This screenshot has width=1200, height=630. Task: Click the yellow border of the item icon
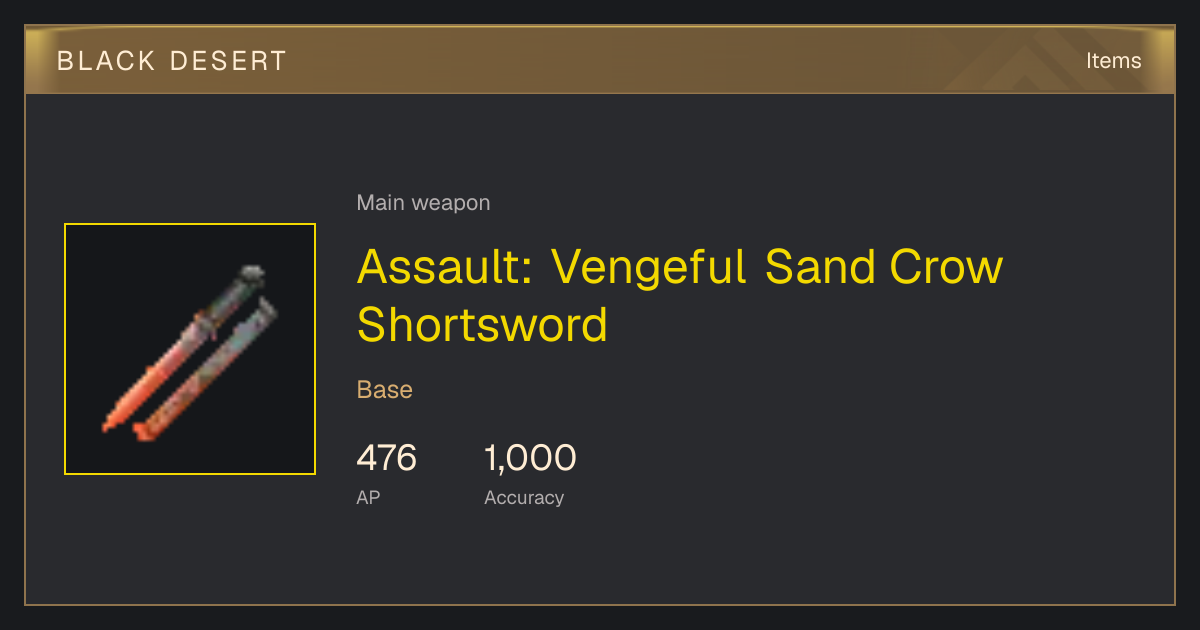(x=190, y=224)
